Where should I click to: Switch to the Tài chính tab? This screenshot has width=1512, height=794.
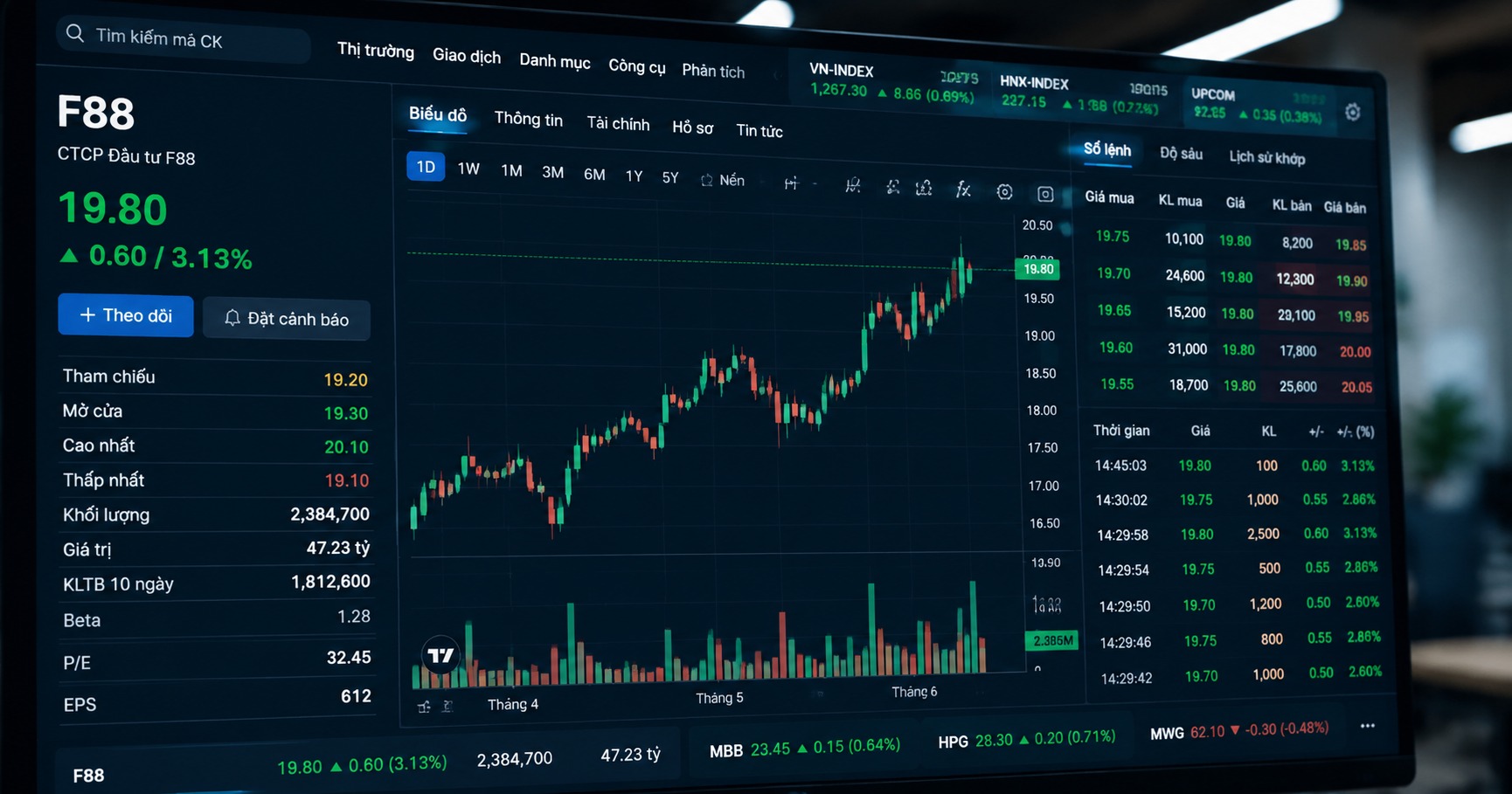[x=618, y=123]
